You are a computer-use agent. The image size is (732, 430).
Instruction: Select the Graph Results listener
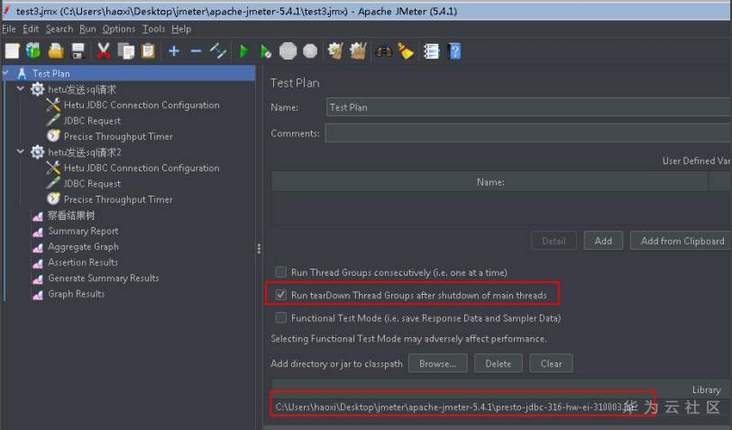[x=76, y=294]
